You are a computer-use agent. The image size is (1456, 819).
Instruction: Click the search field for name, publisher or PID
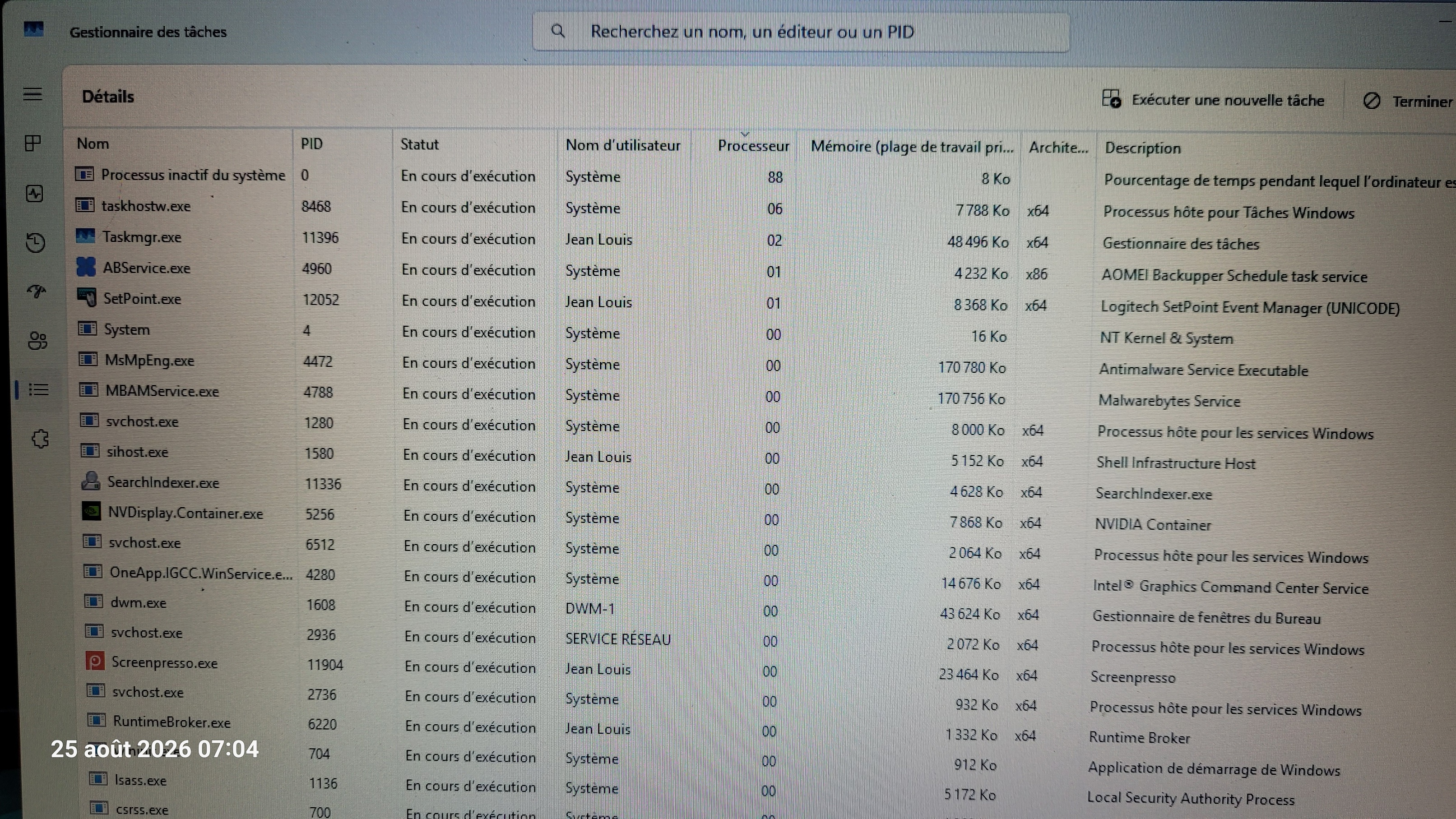(800, 32)
